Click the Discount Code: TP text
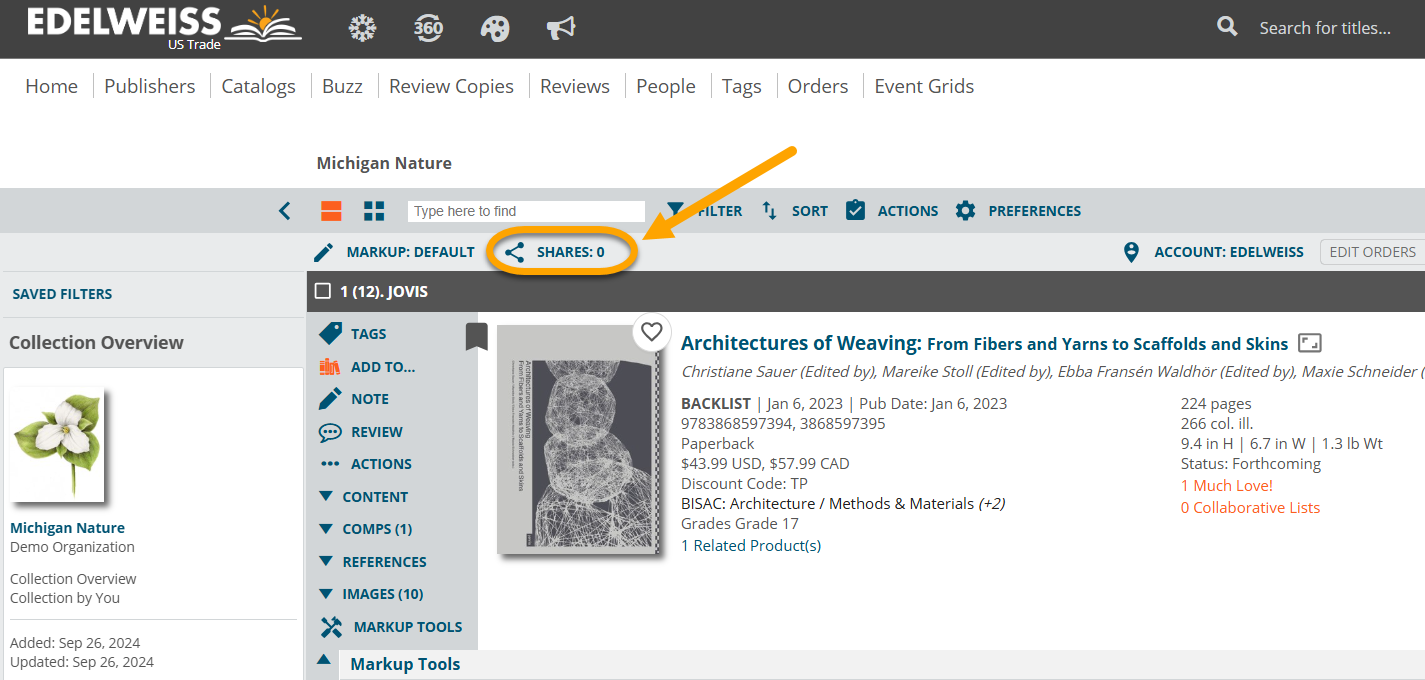Viewport: 1425px width, 680px height. (744, 484)
